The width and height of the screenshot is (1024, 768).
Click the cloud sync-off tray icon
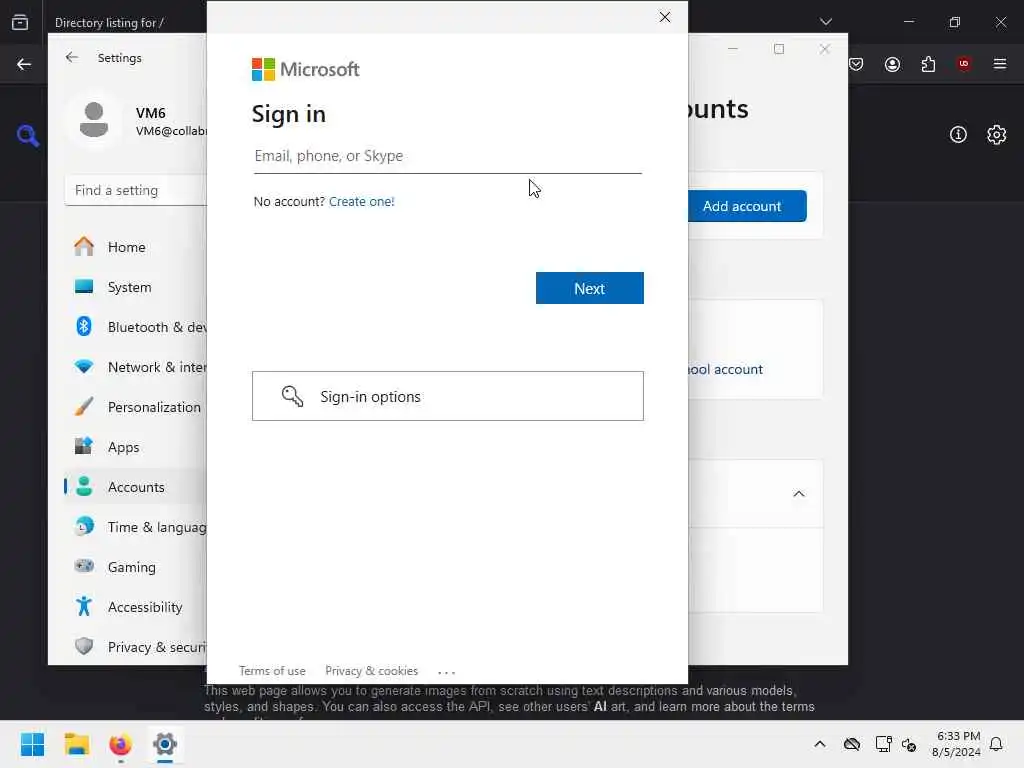852,744
